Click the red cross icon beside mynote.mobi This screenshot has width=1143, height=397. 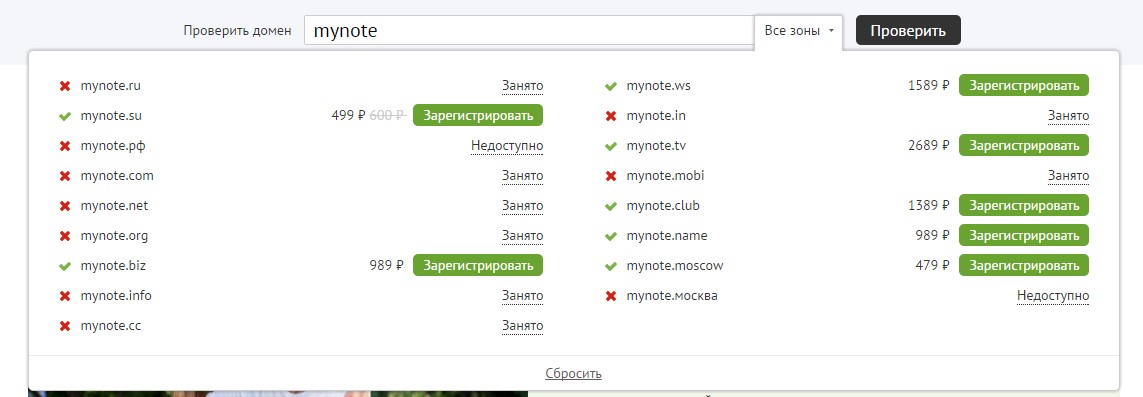point(611,176)
